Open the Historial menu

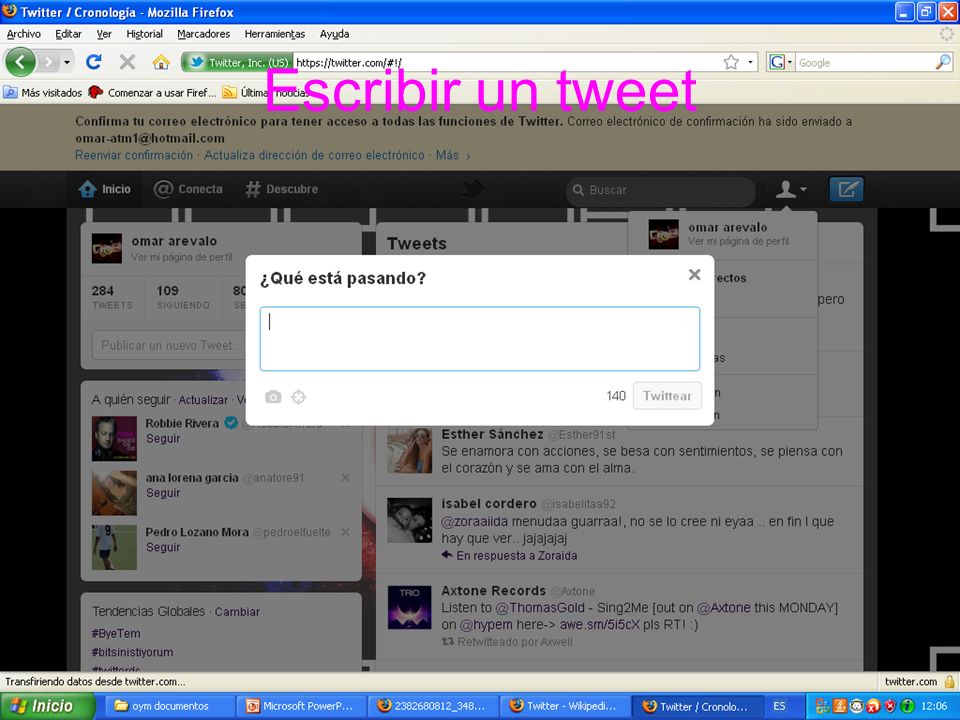point(144,34)
